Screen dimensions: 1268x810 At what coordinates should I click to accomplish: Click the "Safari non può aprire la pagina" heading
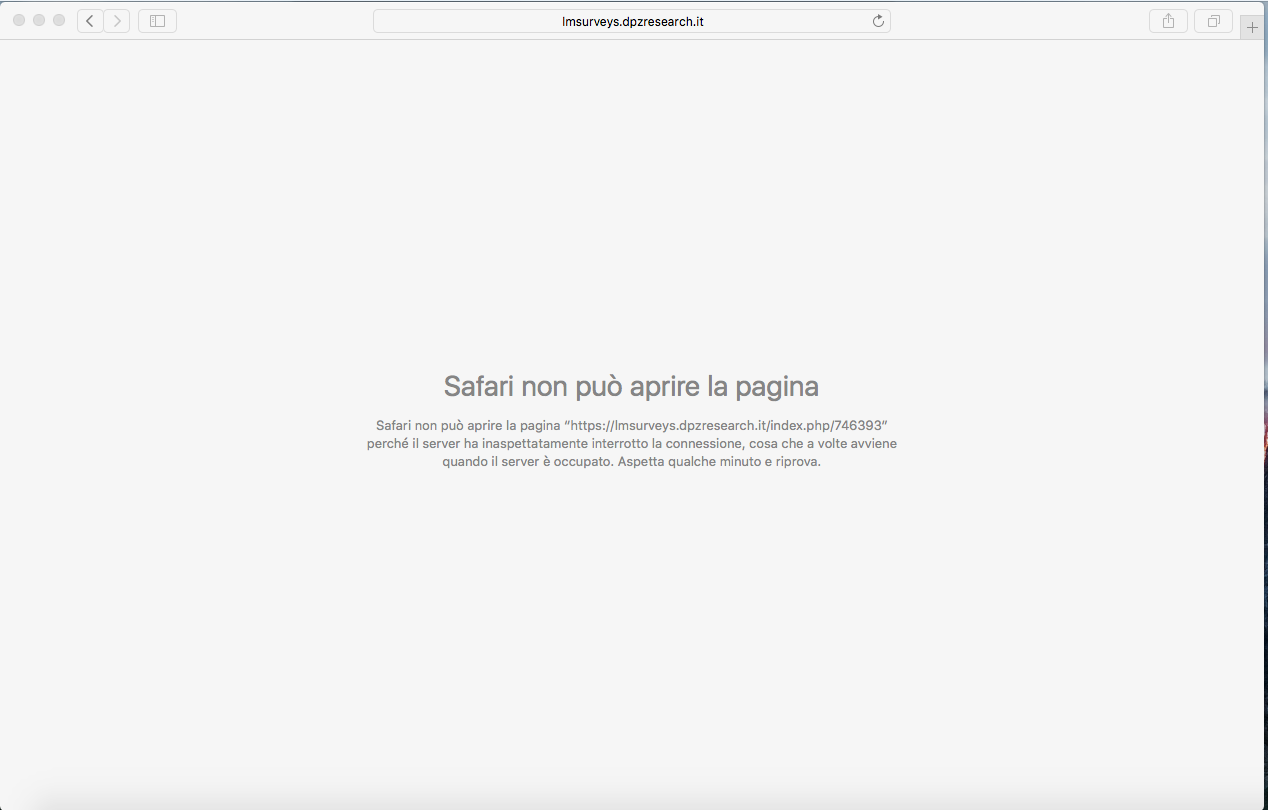[x=631, y=386]
